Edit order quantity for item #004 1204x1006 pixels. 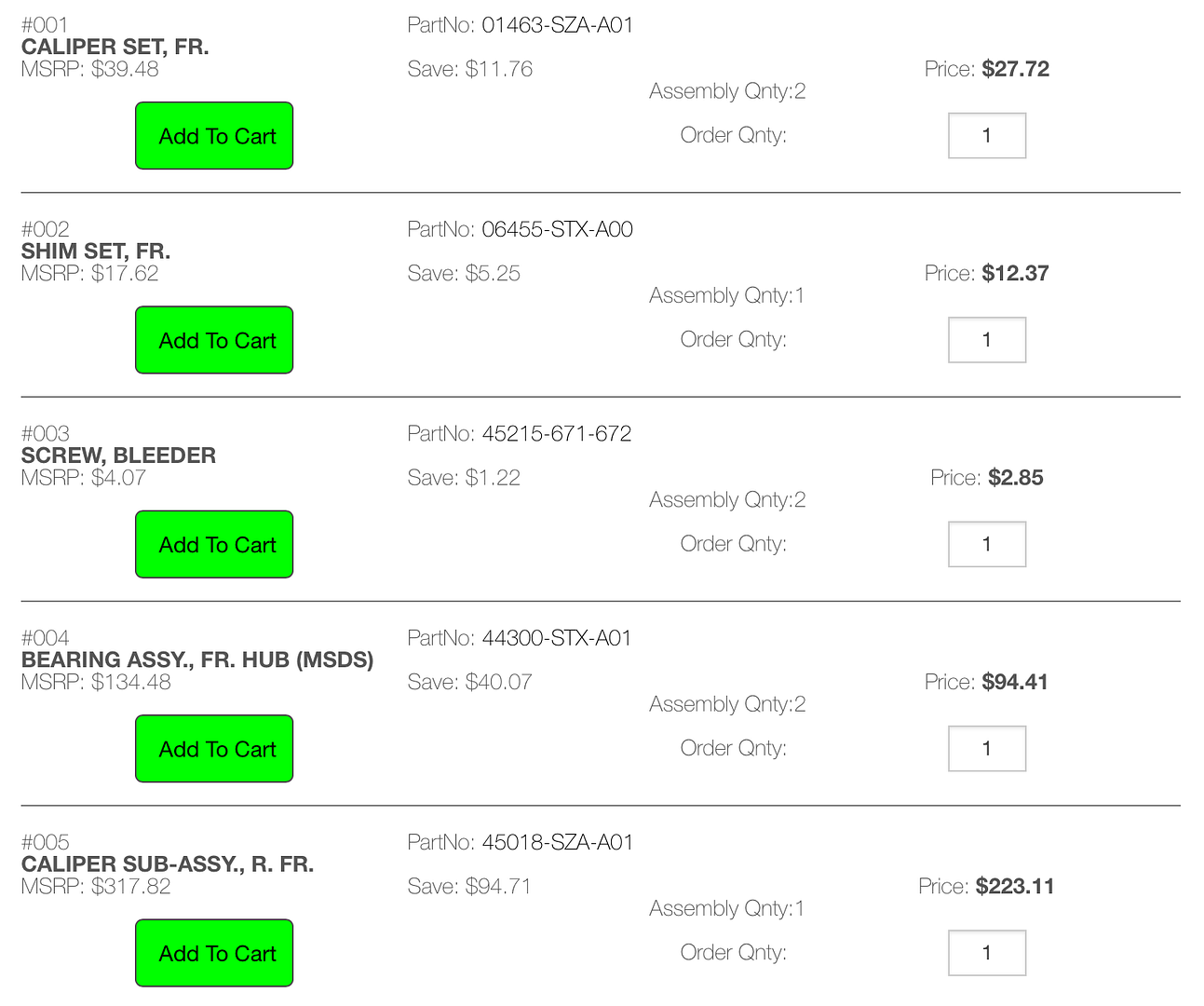987,749
